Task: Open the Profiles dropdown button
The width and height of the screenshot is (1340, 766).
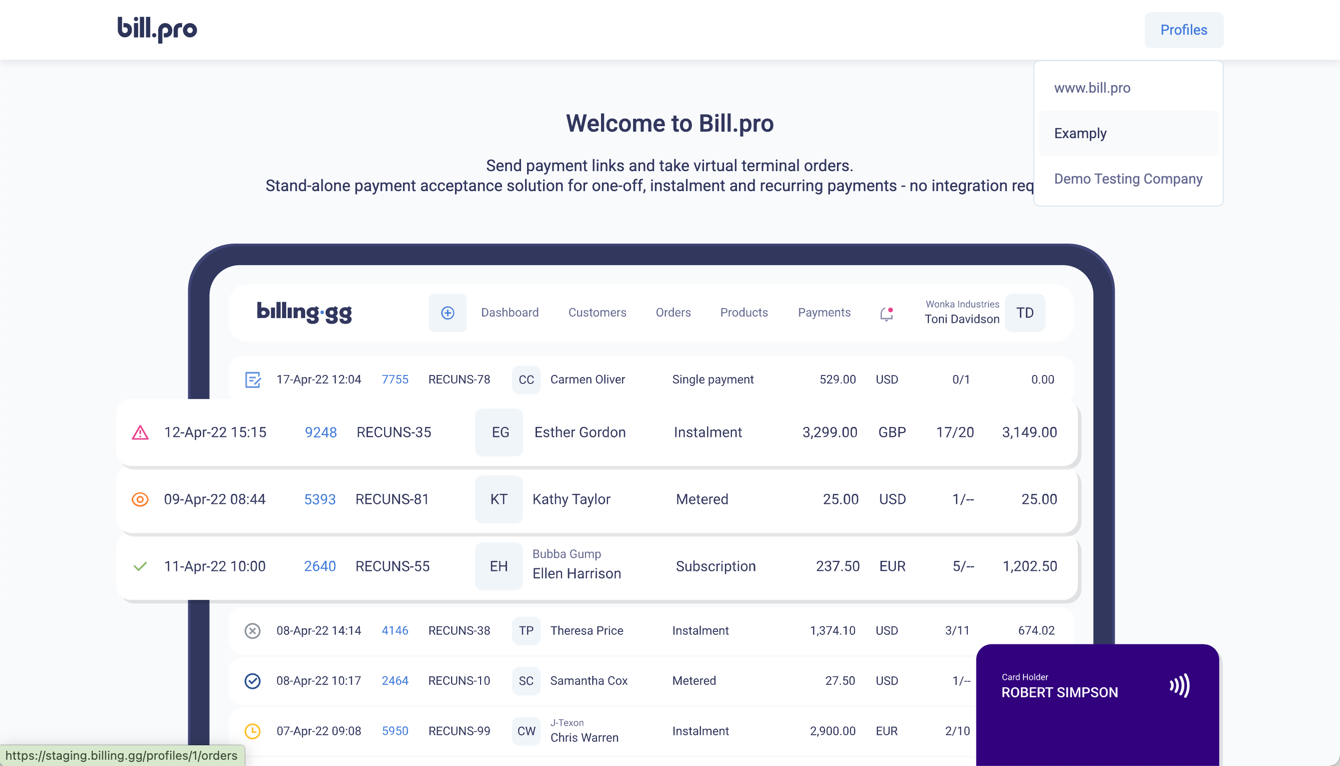Action: (1183, 30)
